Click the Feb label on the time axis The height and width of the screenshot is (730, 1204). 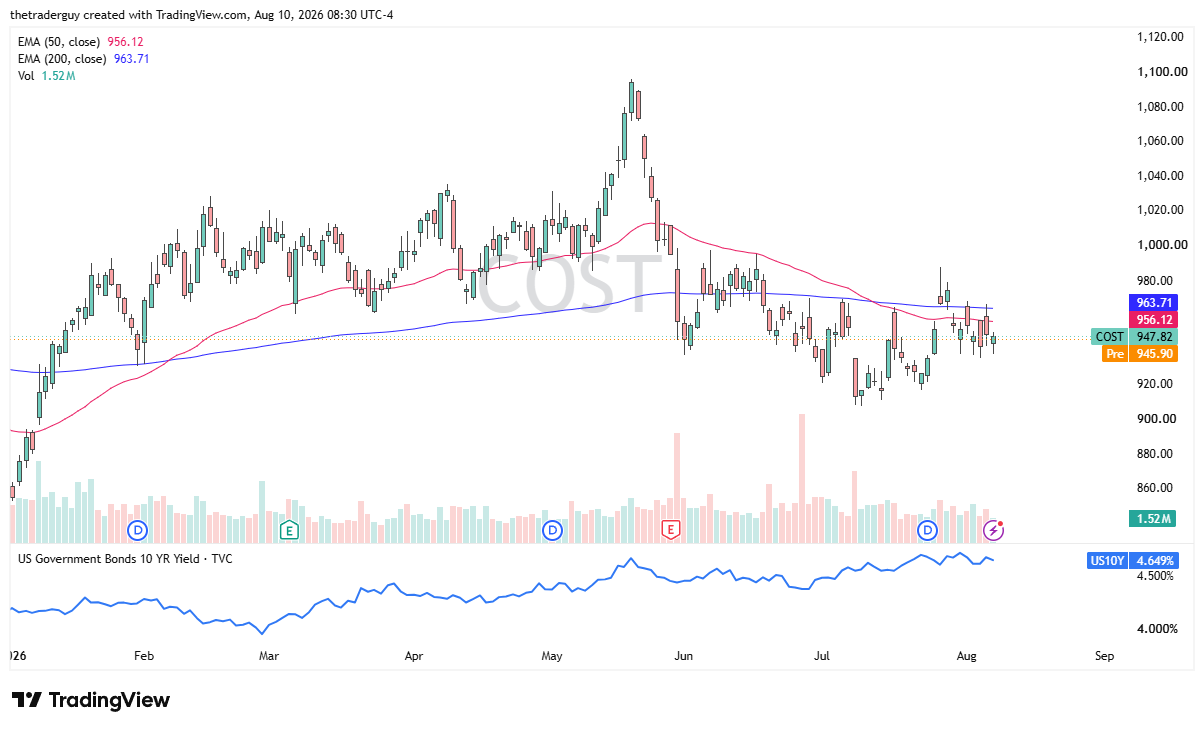(143, 657)
